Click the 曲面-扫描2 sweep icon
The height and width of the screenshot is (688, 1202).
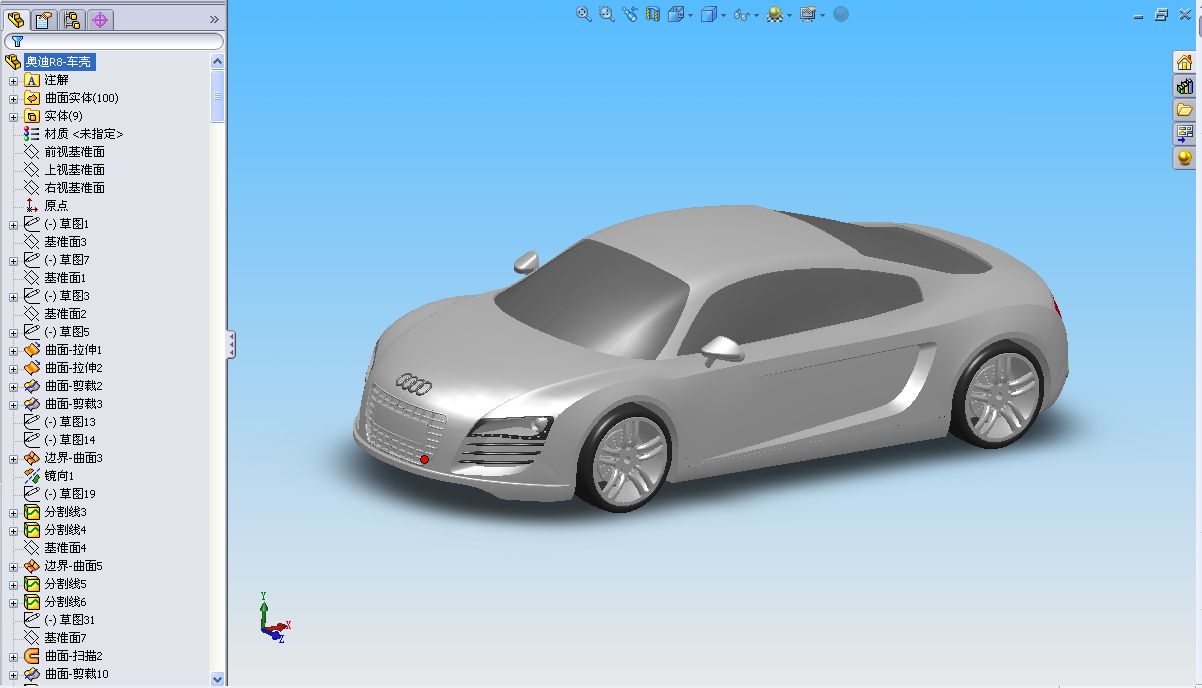click(32, 656)
